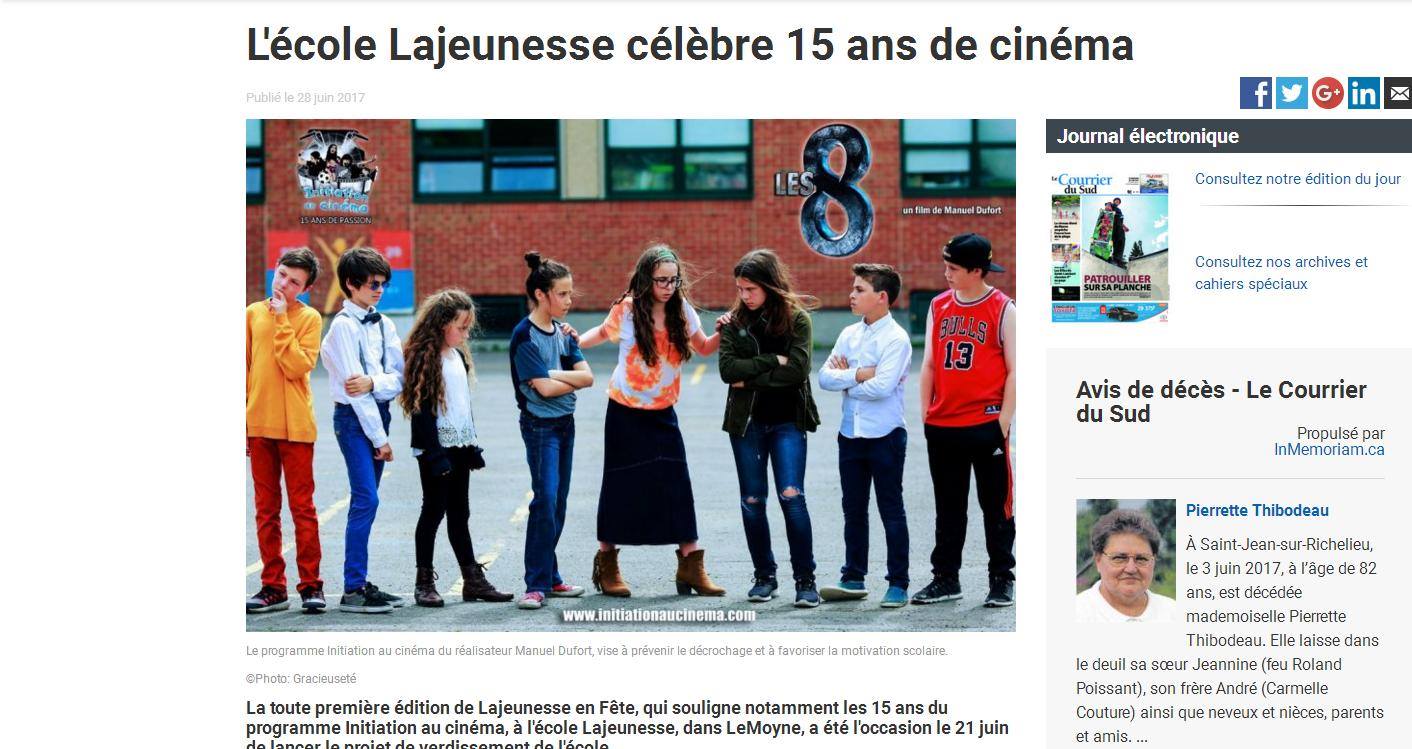Share the article on LinkedIn
Viewport: 1412px width, 749px height.
point(1363,93)
